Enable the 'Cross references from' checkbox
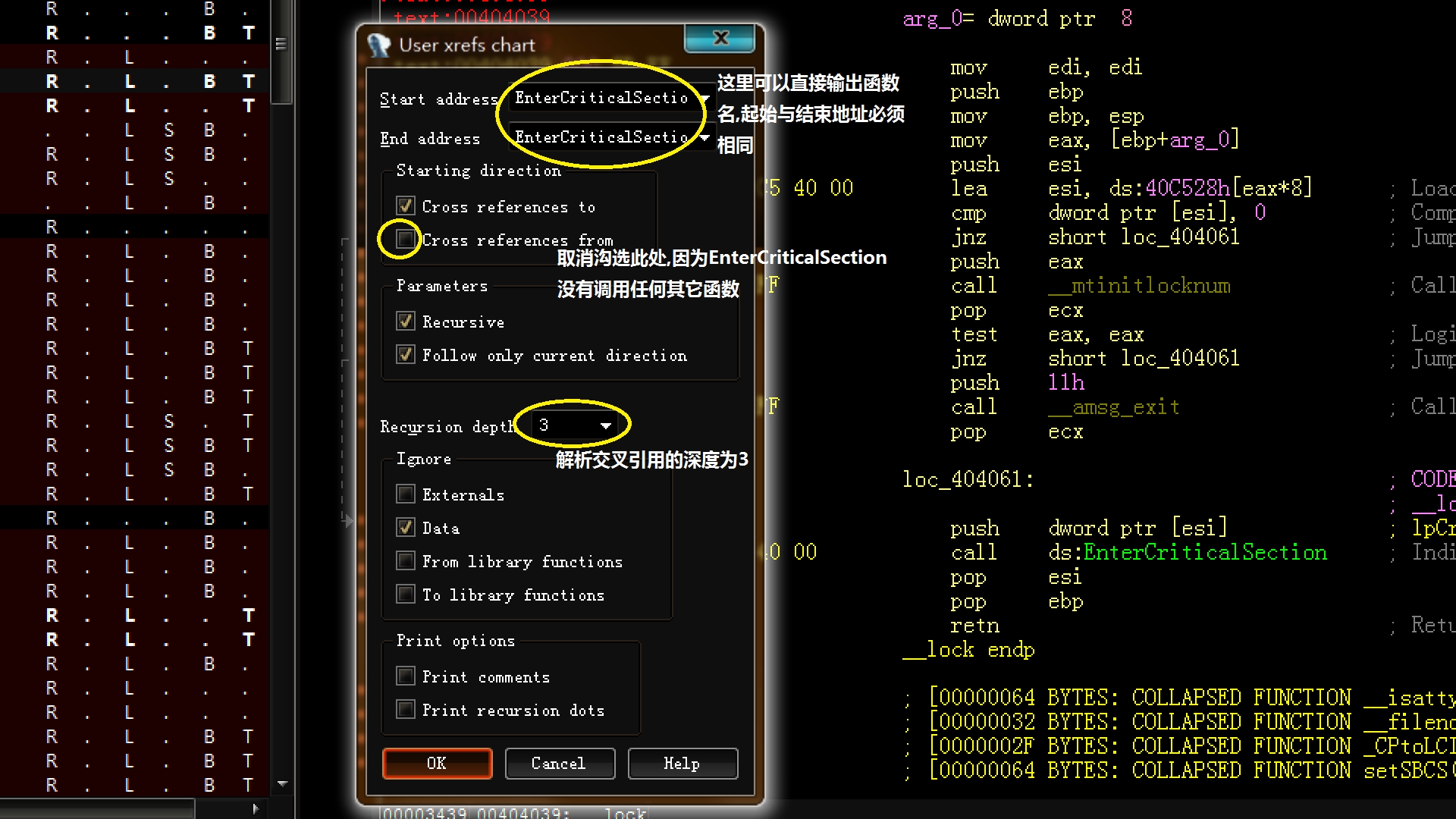This screenshot has width=1456, height=819. (x=406, y=240)
